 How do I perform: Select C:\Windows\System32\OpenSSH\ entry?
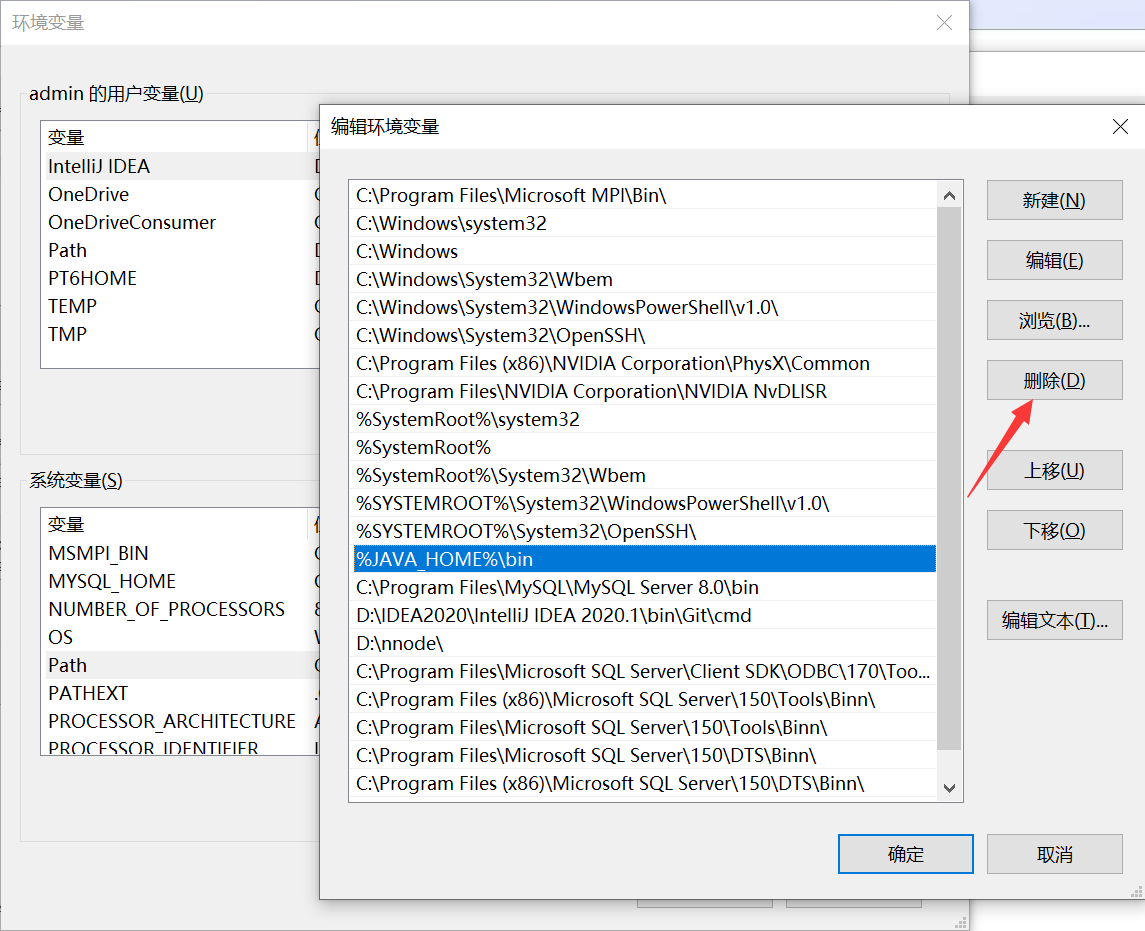point(644,335)
